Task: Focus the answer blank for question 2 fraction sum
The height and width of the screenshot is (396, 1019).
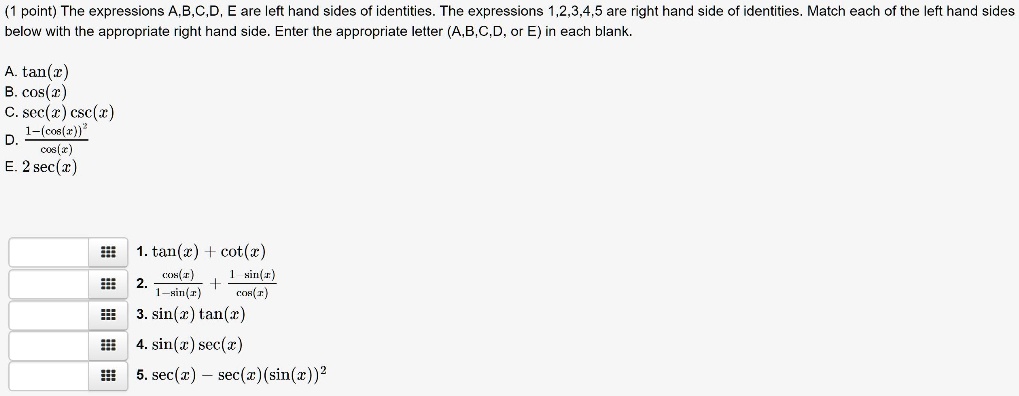Action: (49, 284)
